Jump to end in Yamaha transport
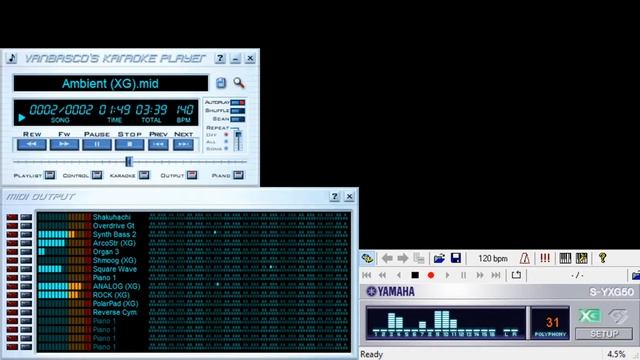Image resolution: width=640 pixels, height=360 pixels. coord(496,275)
